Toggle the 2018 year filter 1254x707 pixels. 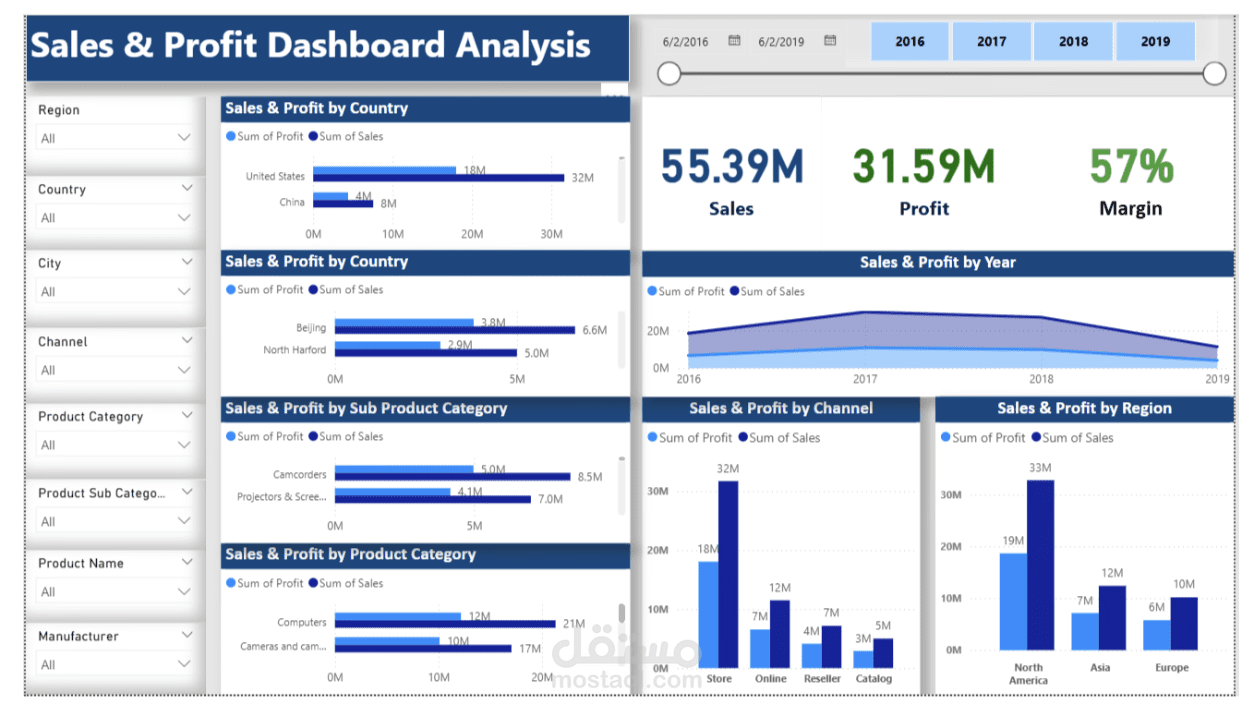point(1073,41)
